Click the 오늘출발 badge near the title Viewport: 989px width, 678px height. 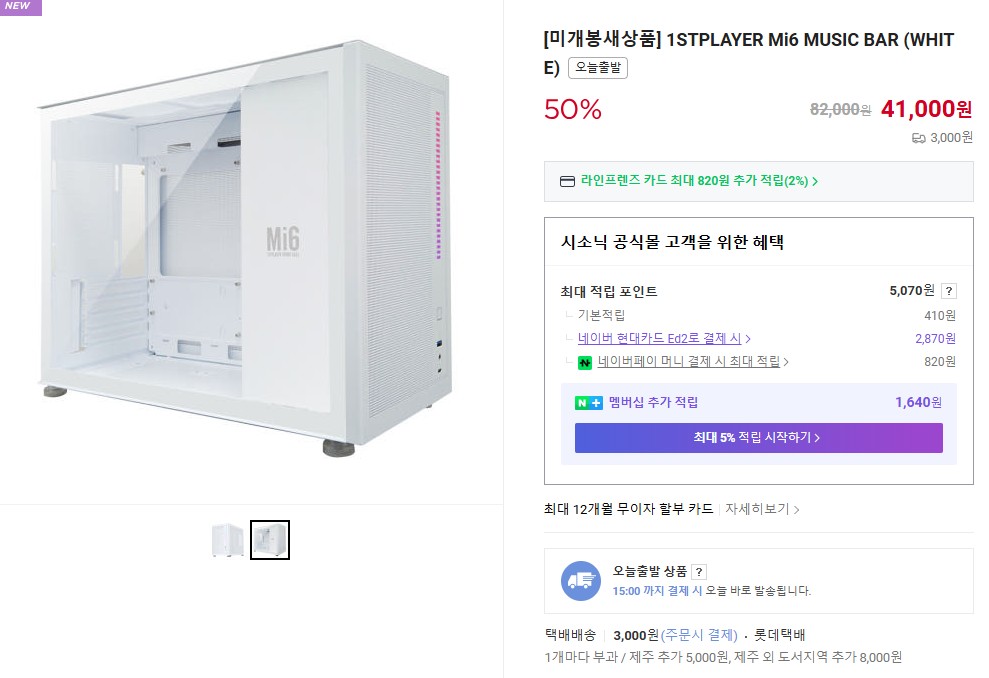pyautogui.click(x=597, y=68)
